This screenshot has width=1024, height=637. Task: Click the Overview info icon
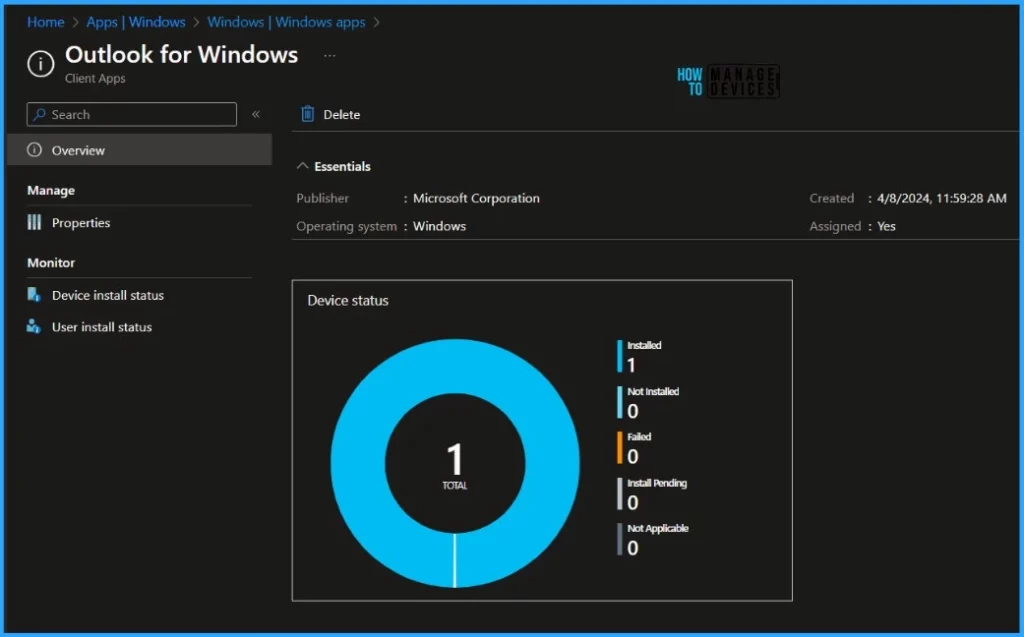[x=35, y=150]
